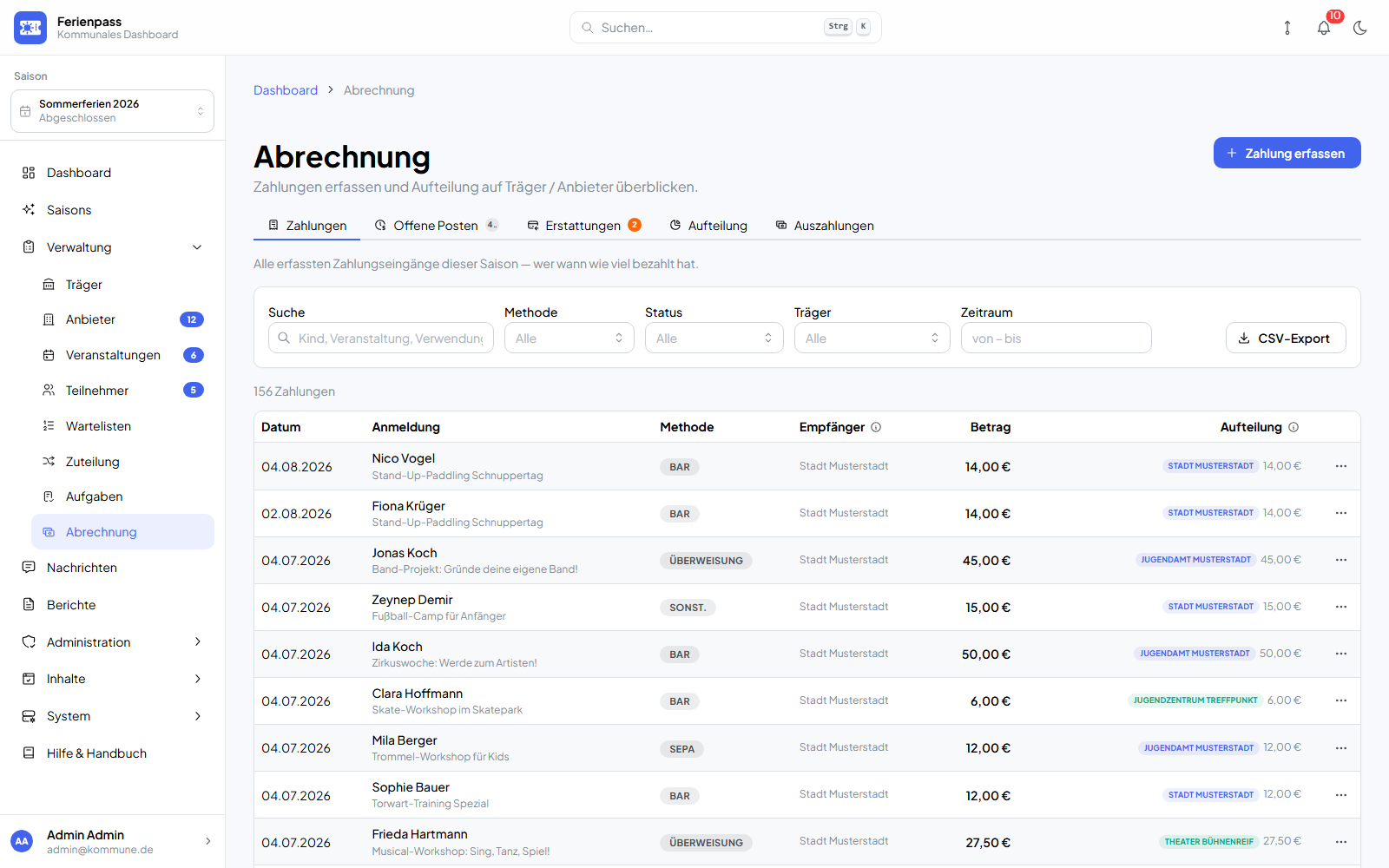Viewport: 1389px width, 868px height.
Task: Expand the System section
Action: pyautogui.click(x=112, y=716)
